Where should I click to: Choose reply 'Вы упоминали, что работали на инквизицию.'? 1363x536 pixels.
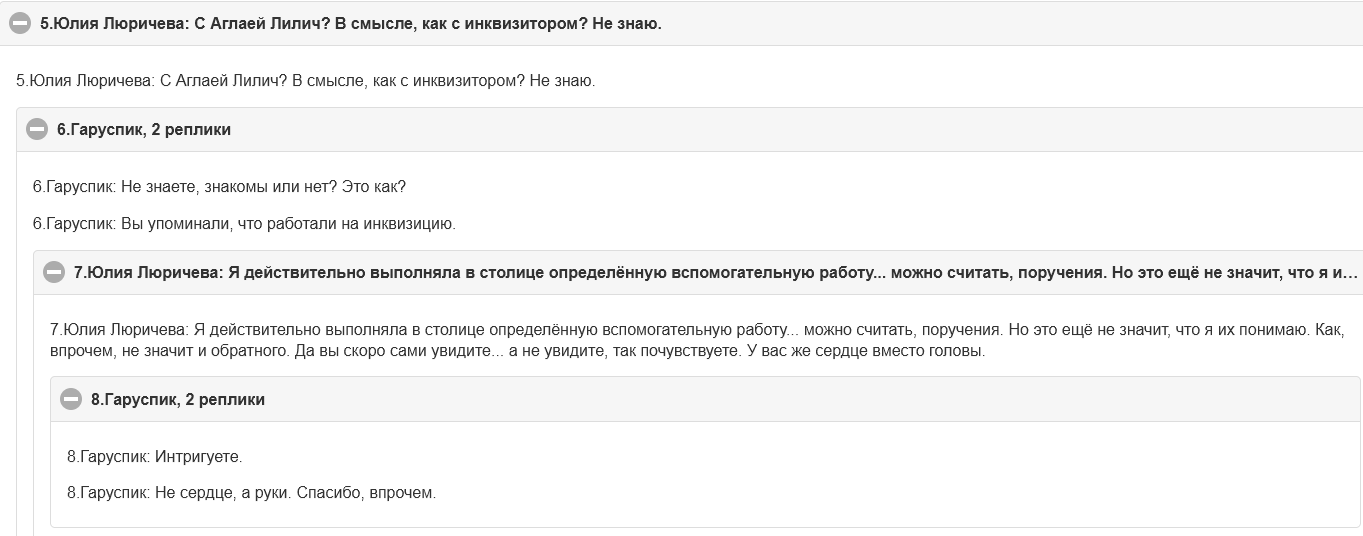point(244,224)
